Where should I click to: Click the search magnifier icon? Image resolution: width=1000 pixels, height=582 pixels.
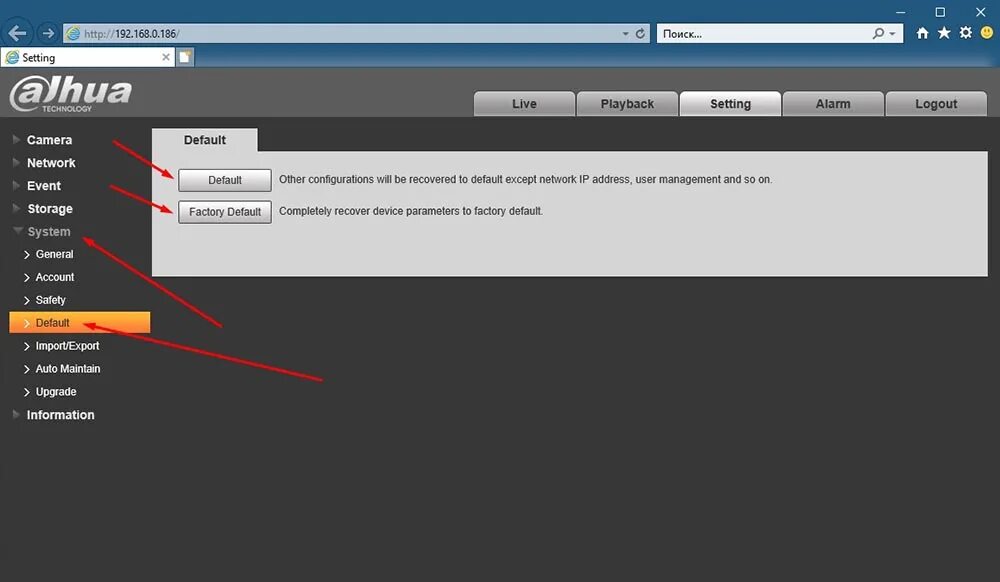[878, 33]
